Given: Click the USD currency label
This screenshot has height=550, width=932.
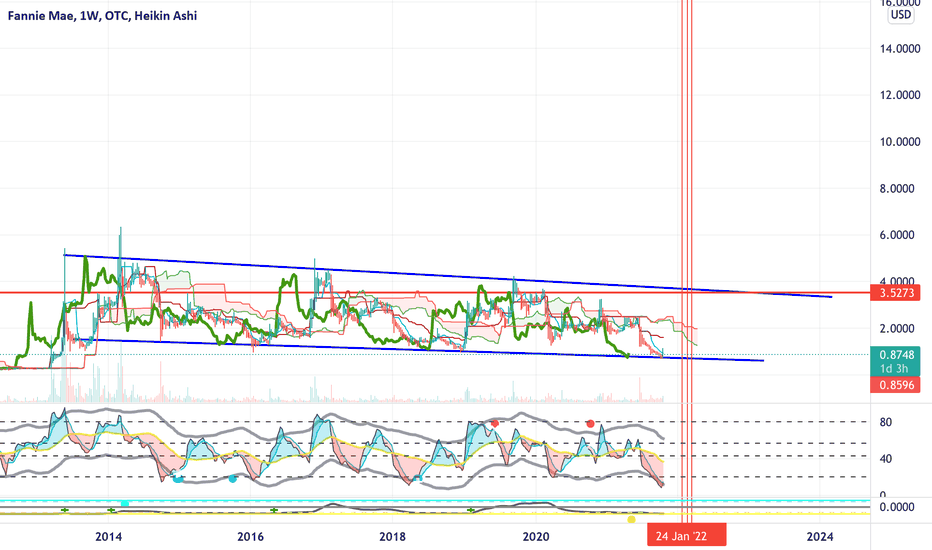Looking at the screenshot, I should coord(900,15).
